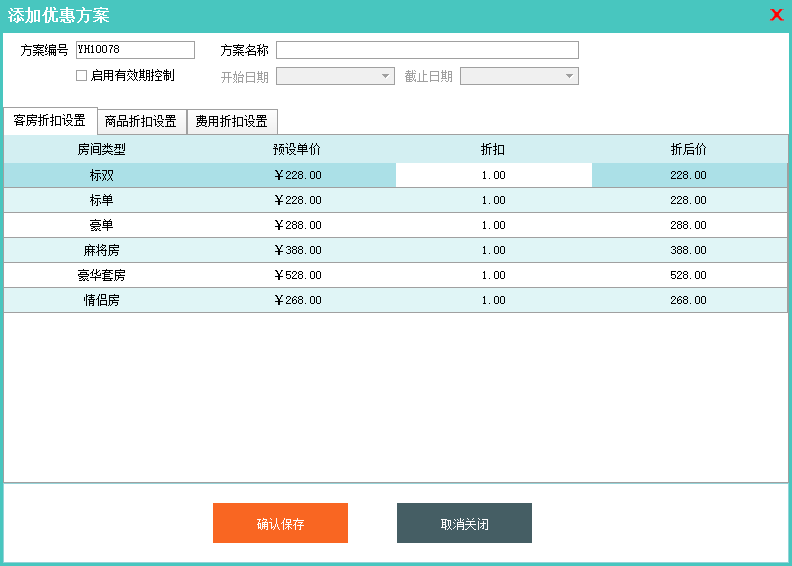This screenshot has height=566, width=792.
Task: Open the 开始日期 dropdown
Action: [x=386, y=76]
